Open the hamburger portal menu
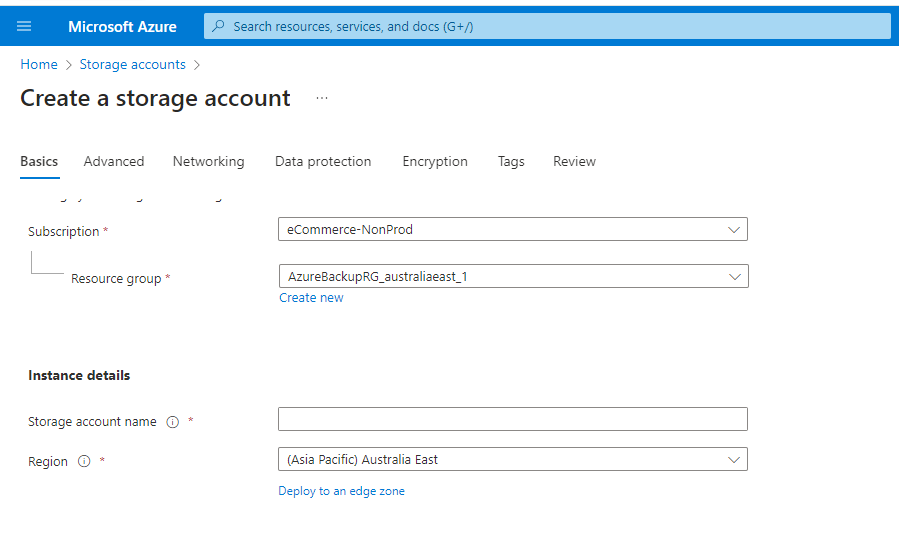The height and width of the screenshot is (540, 899). pos(24,26)
